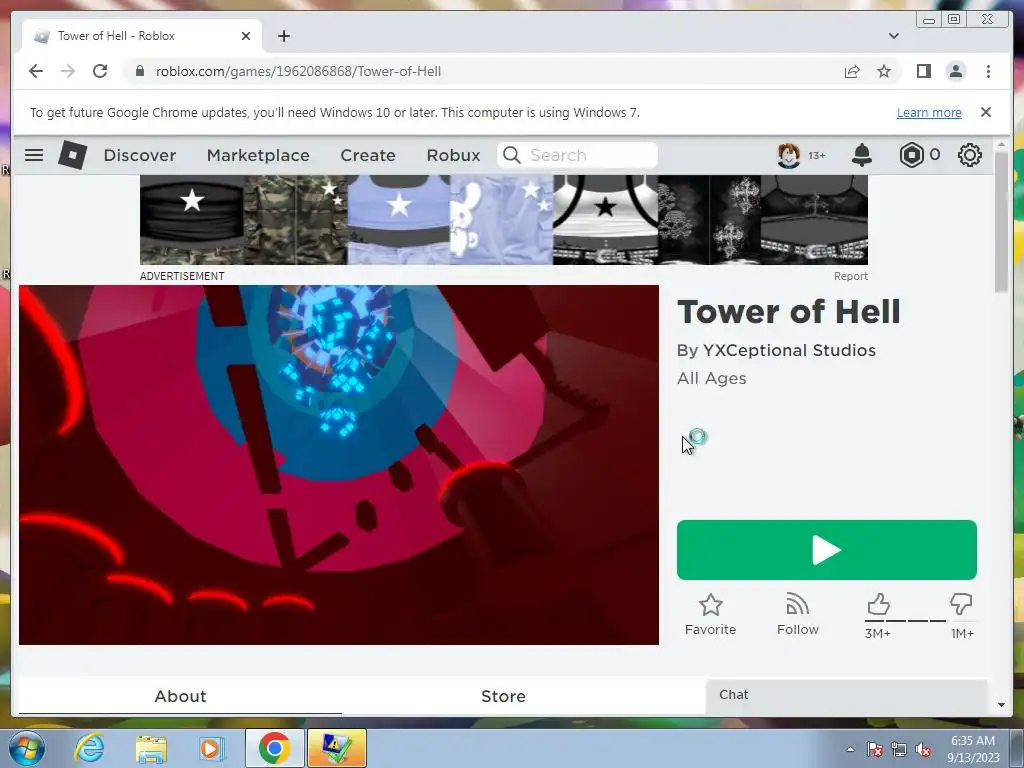This screenshot has height=768, width=1024.
Task: Add game to Favorites with star icon
Action: [x=710, y=615]
